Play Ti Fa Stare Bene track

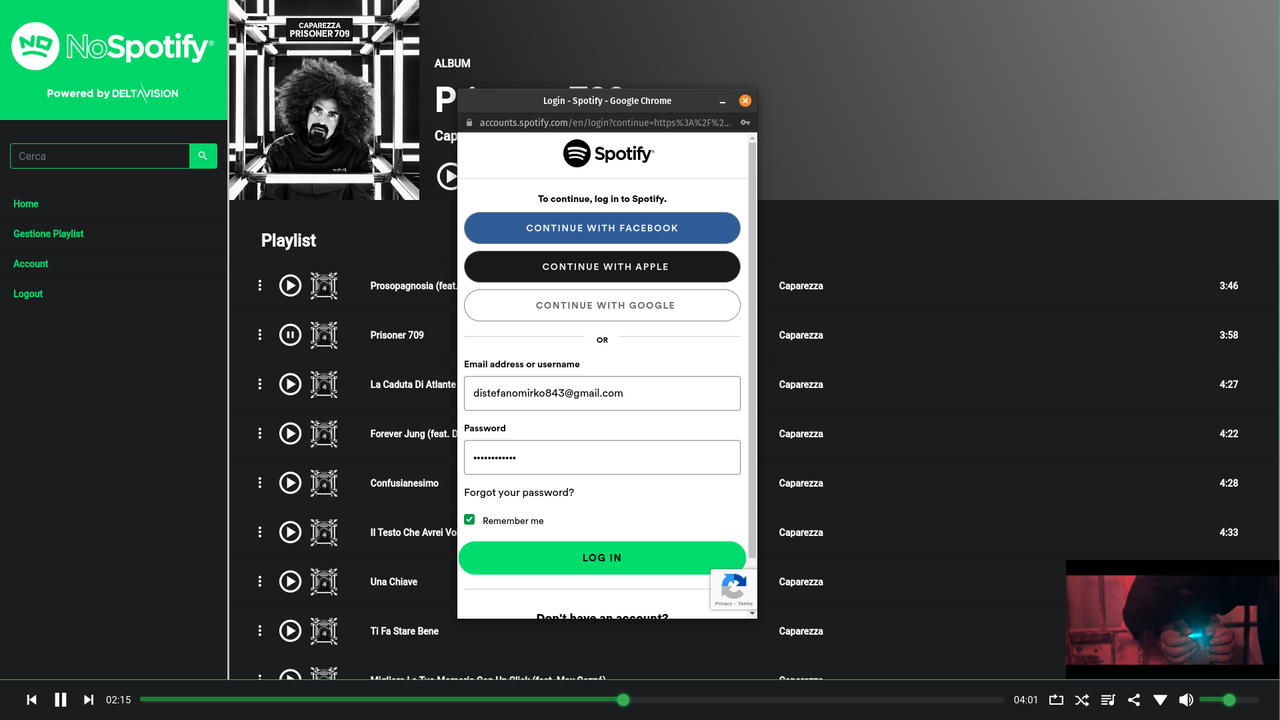(x=290, y=630)
